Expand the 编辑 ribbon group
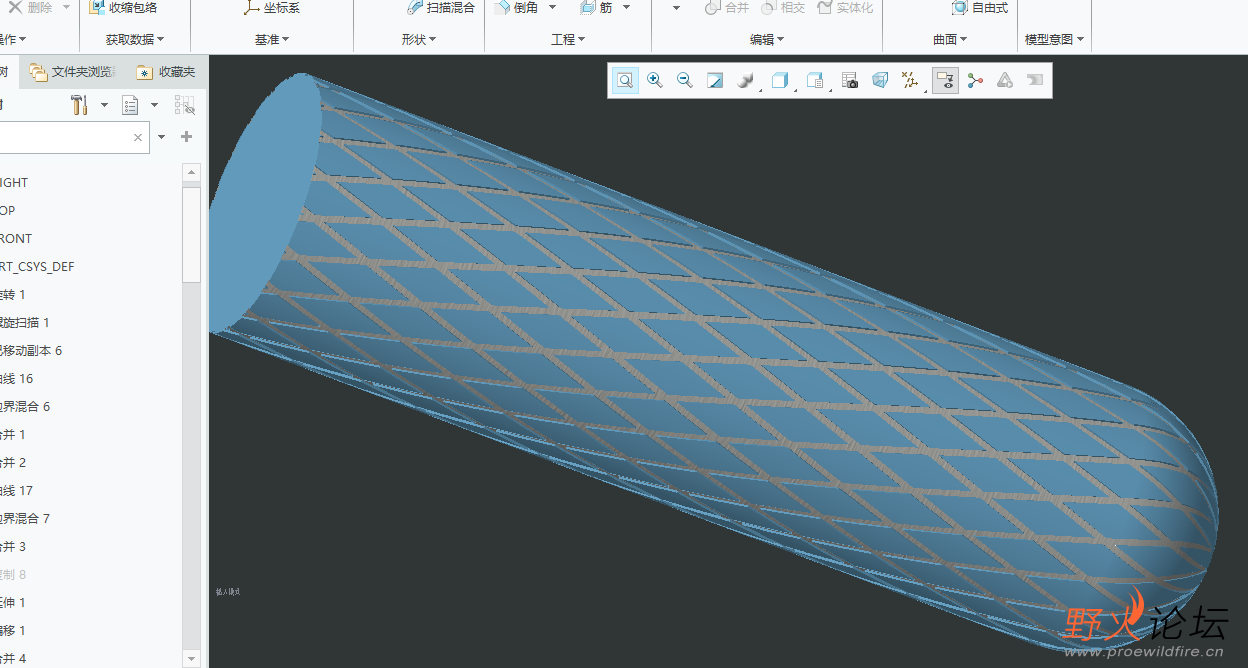The height and width of the screenshot is (668, 1248). pyautogui.click(x=767, y=40)
